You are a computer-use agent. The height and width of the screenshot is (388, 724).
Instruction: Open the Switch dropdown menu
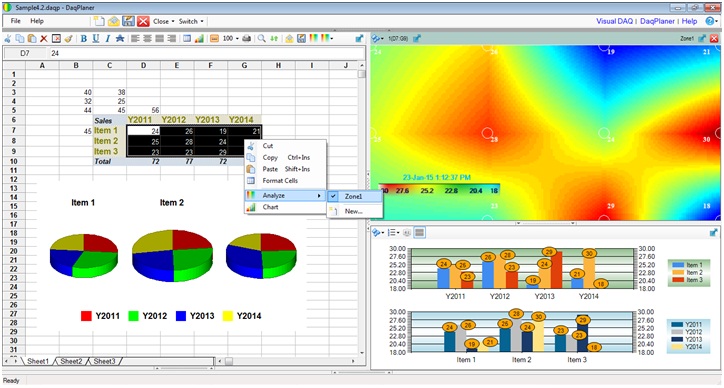191,21
